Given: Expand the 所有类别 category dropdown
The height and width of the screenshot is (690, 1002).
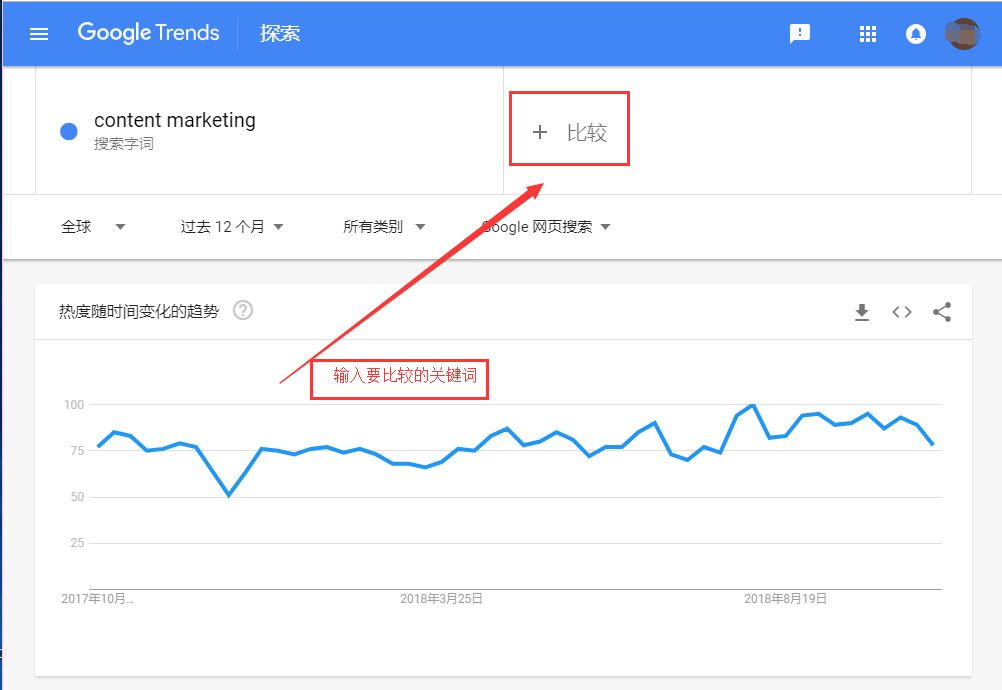Looking at the screenshot, I should pos(383,227).
